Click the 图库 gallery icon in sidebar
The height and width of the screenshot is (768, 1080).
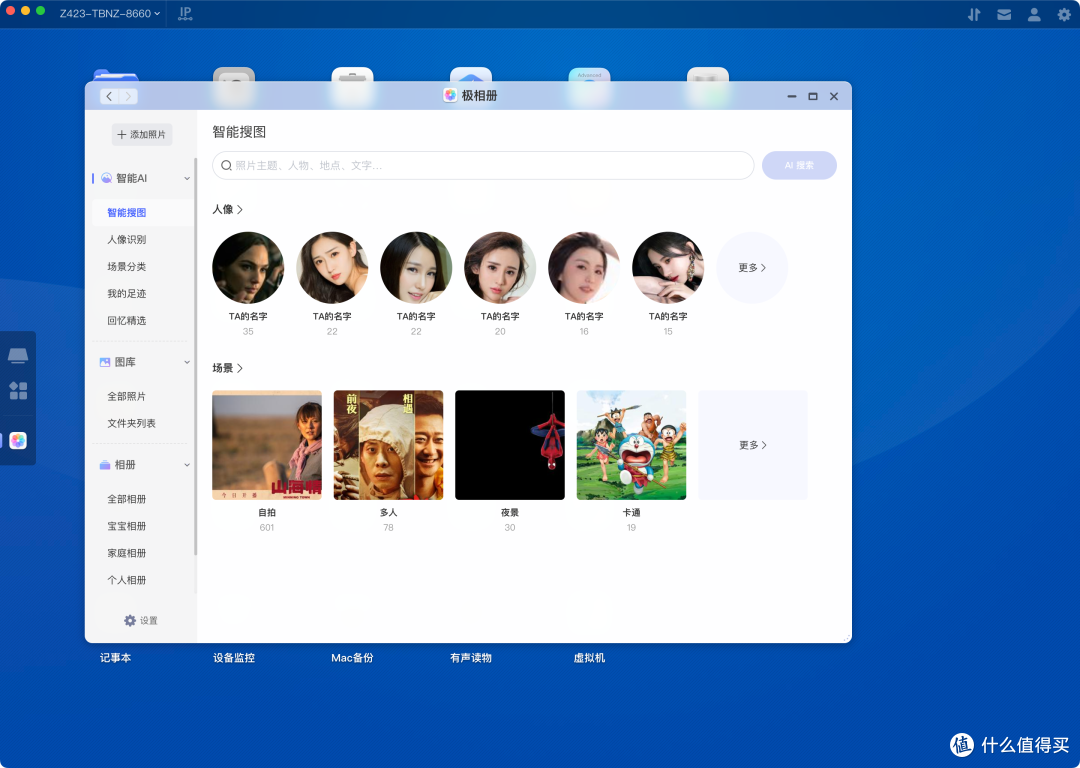click(105, 362)
